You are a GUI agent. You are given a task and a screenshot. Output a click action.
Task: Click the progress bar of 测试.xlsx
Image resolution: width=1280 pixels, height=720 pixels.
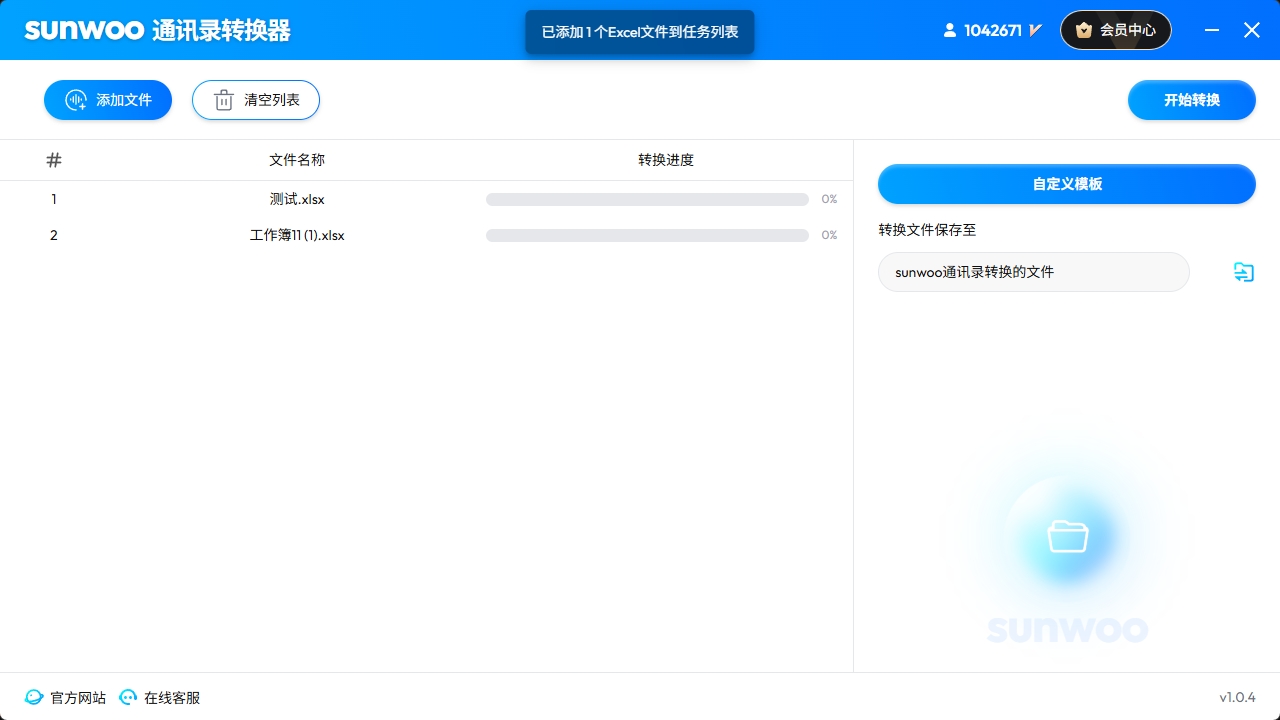coord(647,199)
